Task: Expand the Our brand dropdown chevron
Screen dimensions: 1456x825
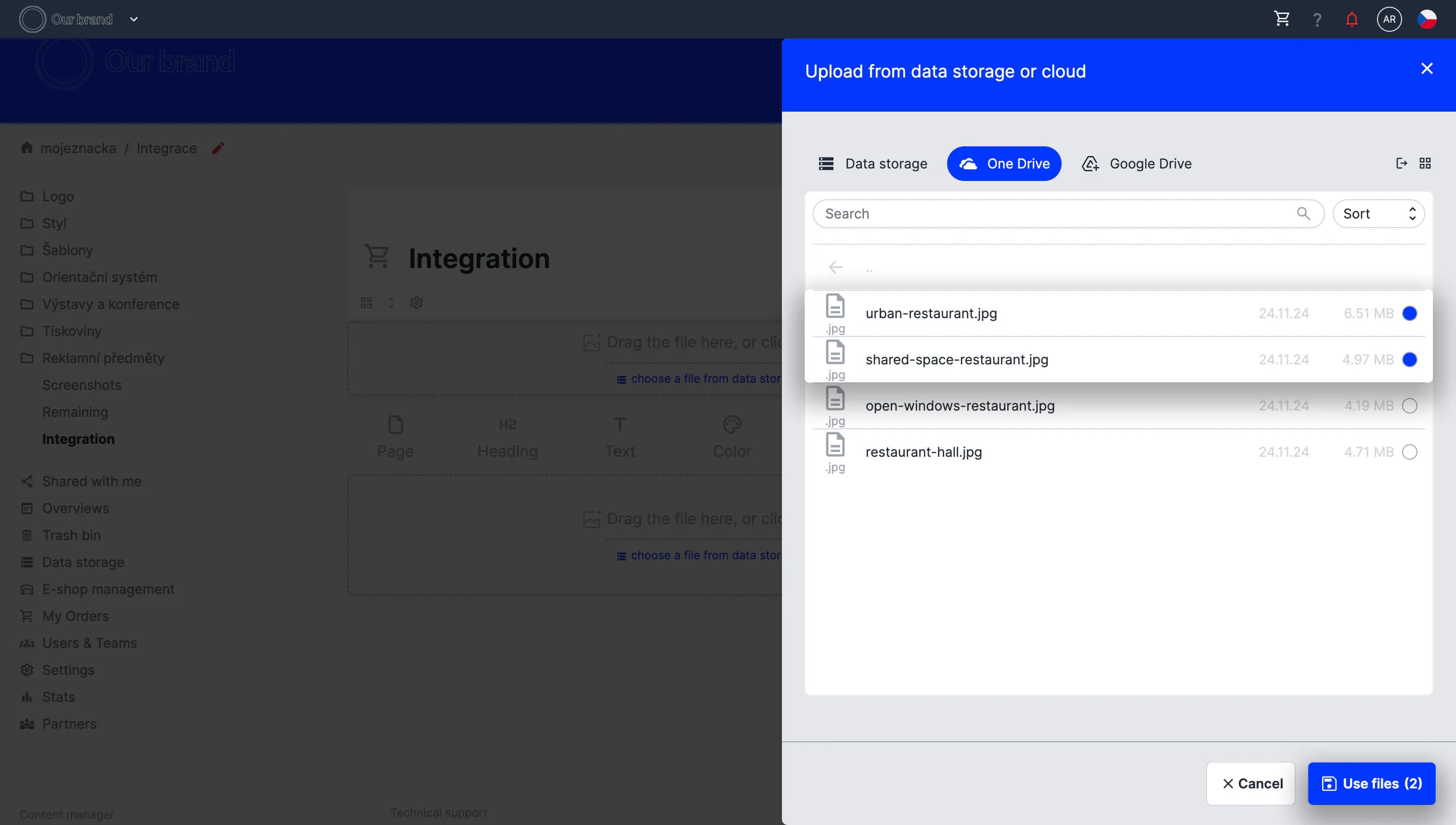Action: [x=134, y=19]
